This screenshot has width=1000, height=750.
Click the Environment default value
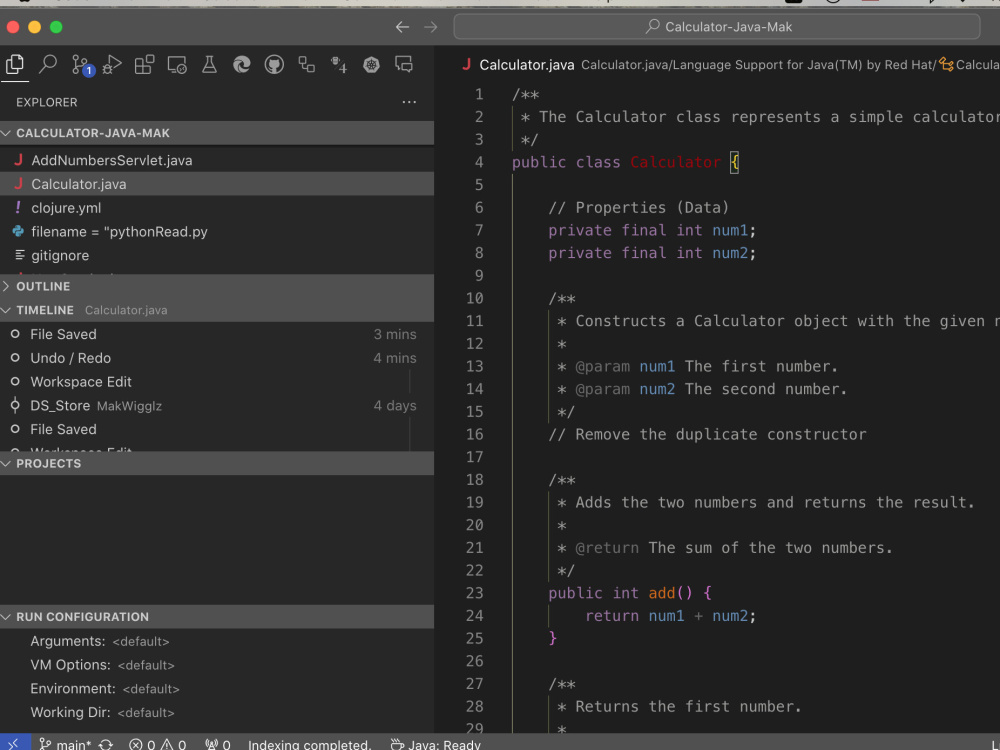[151, 689]
